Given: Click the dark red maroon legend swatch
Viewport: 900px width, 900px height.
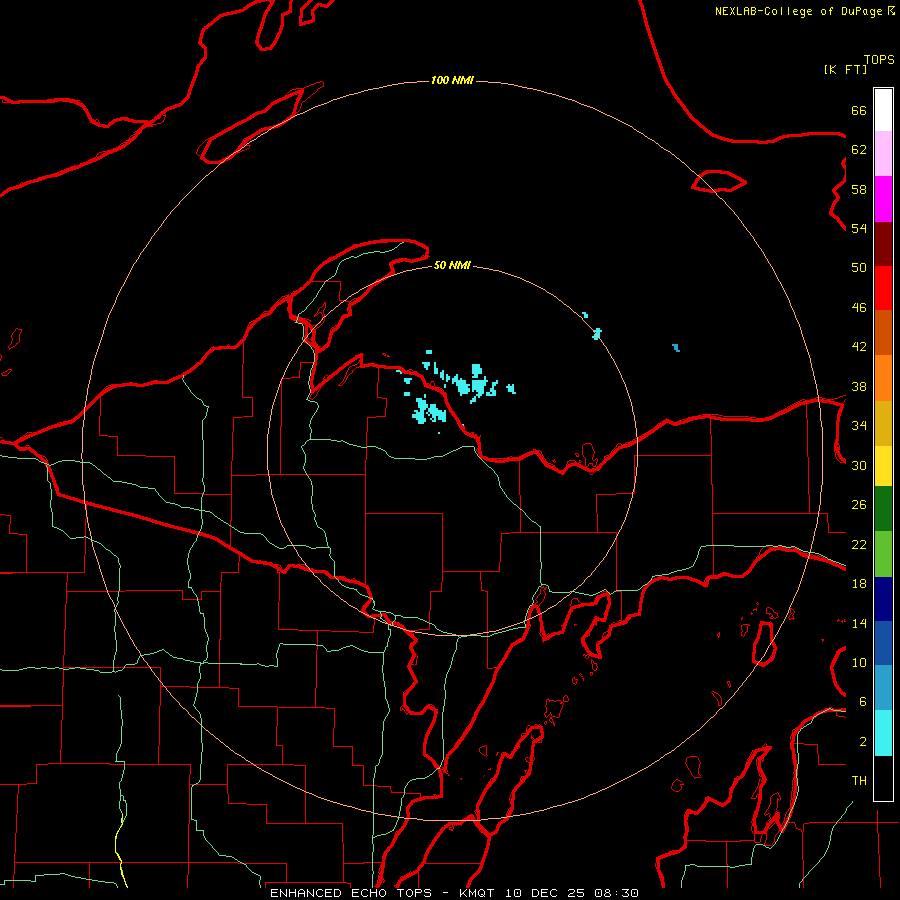Looking at the screenshot, I should 883,244.
